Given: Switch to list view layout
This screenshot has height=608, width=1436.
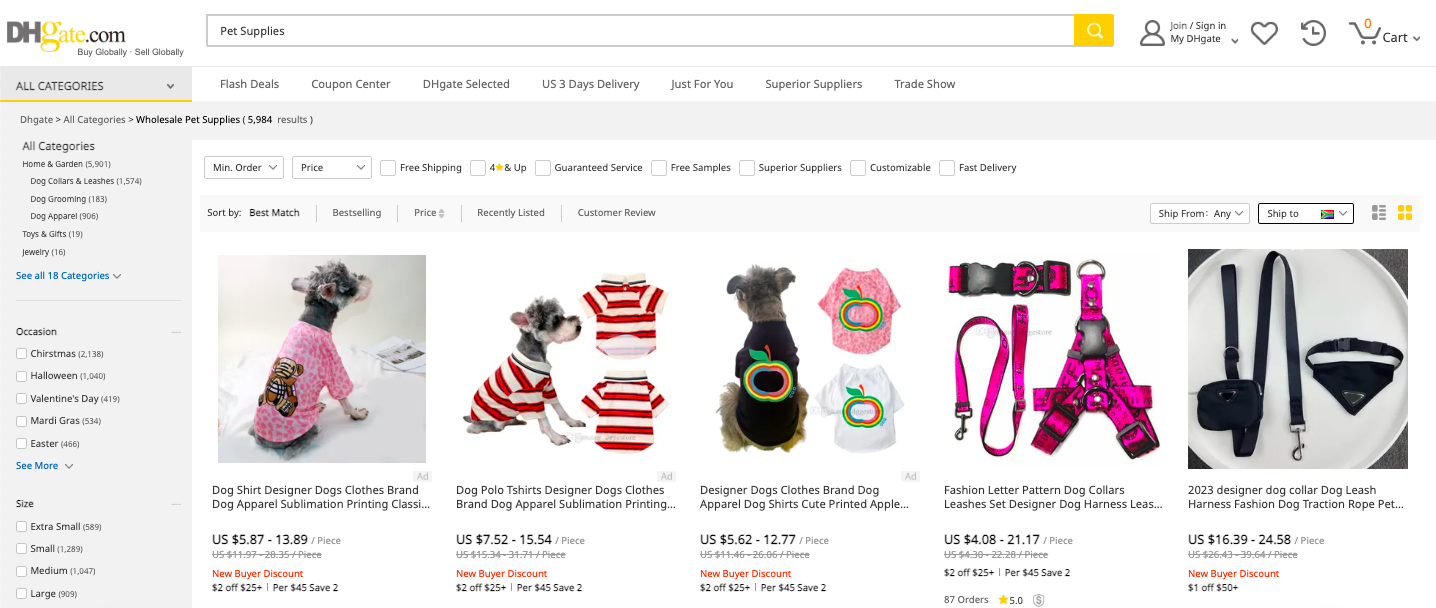Looking at the screenshot, I should point(1378,212).
